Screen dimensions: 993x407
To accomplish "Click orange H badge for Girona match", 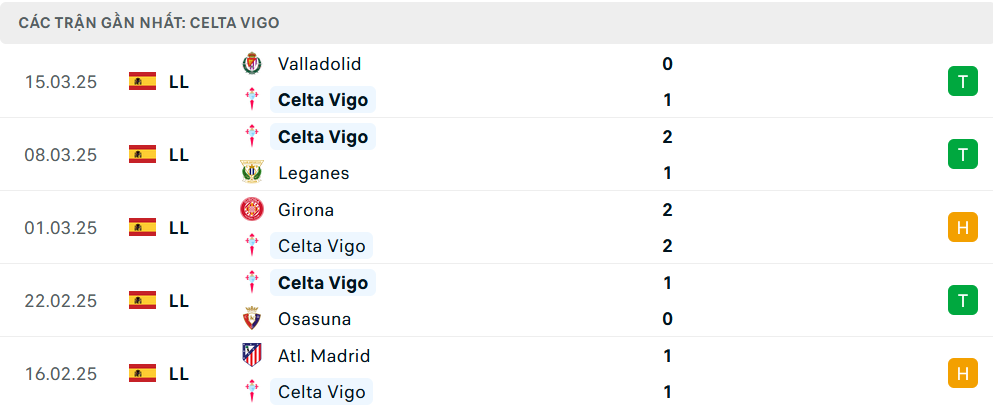I will tap(963, 227).
